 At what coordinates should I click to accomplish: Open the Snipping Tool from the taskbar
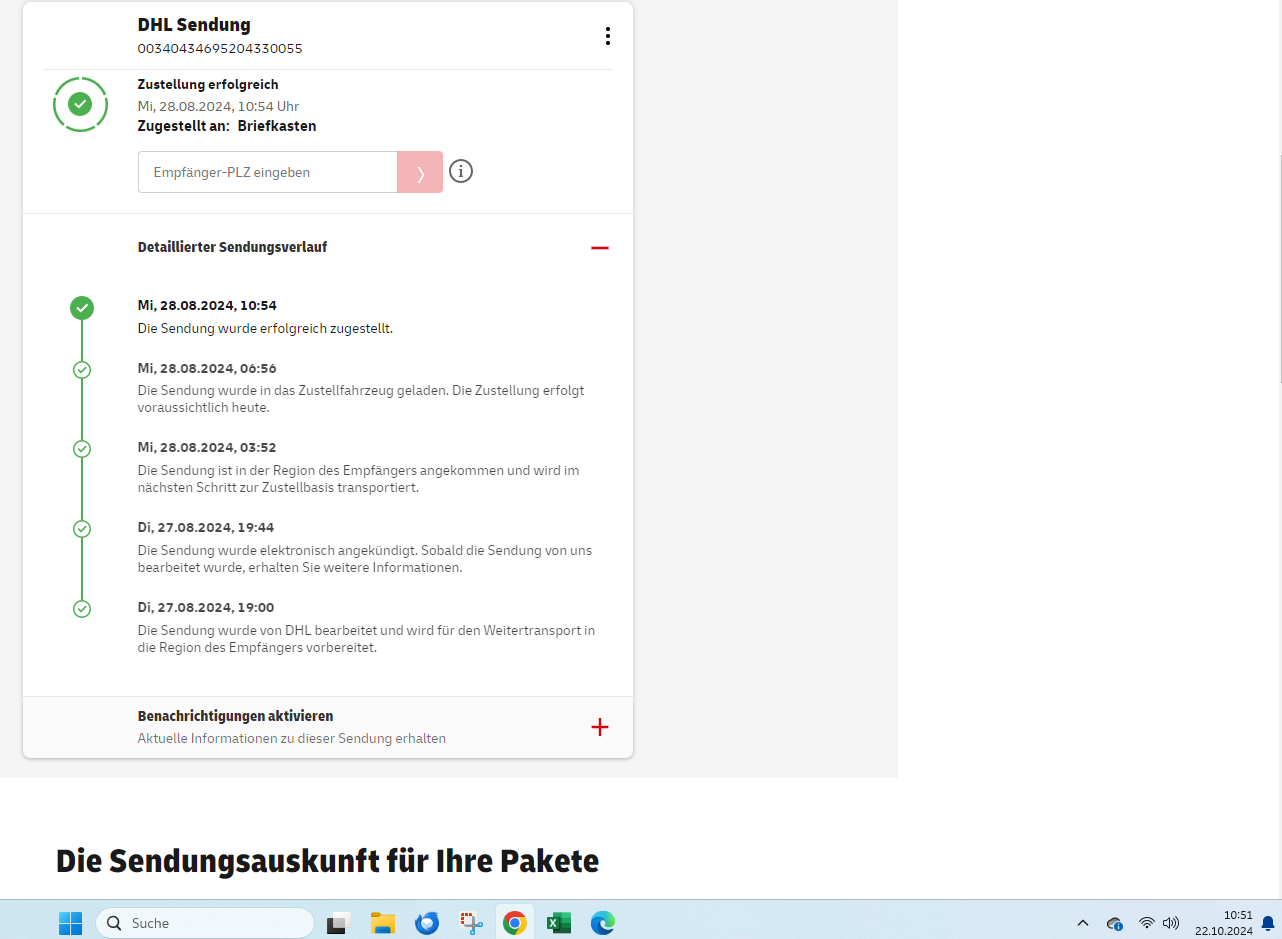click(x=471, y=923)
